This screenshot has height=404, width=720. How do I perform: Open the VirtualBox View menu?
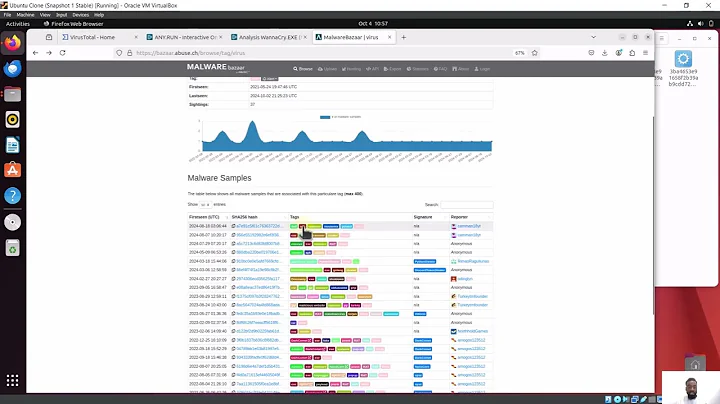[45, 15]
